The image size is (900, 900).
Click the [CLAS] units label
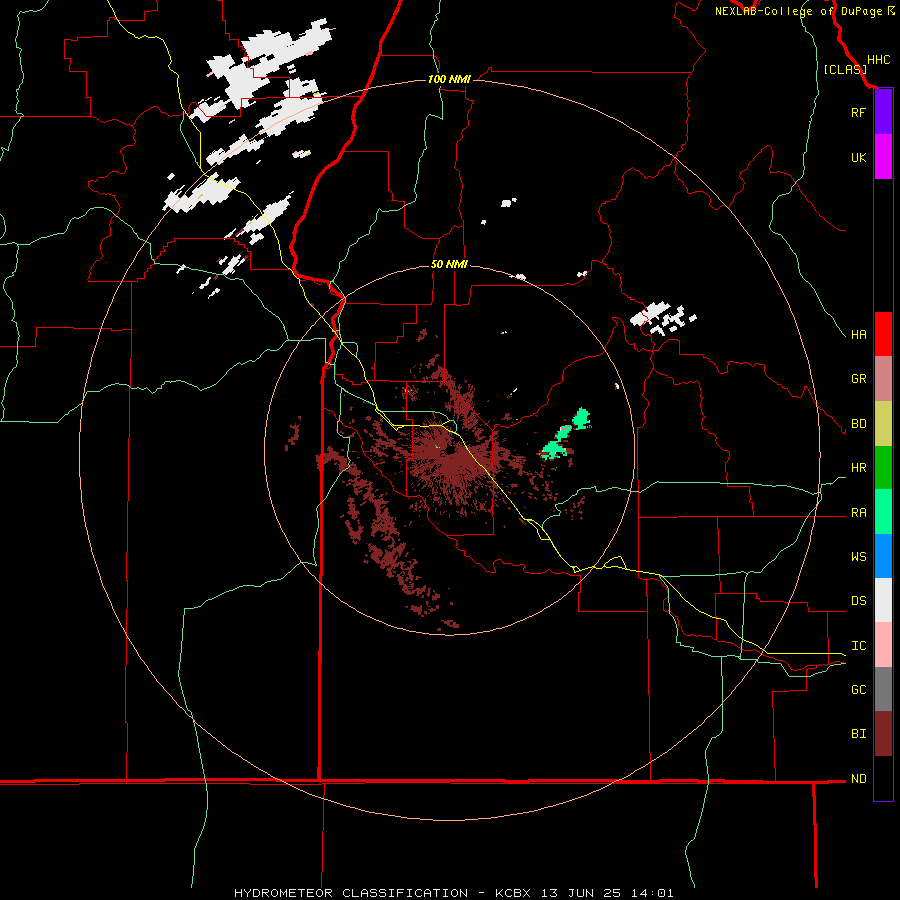[x=845, y=70]
